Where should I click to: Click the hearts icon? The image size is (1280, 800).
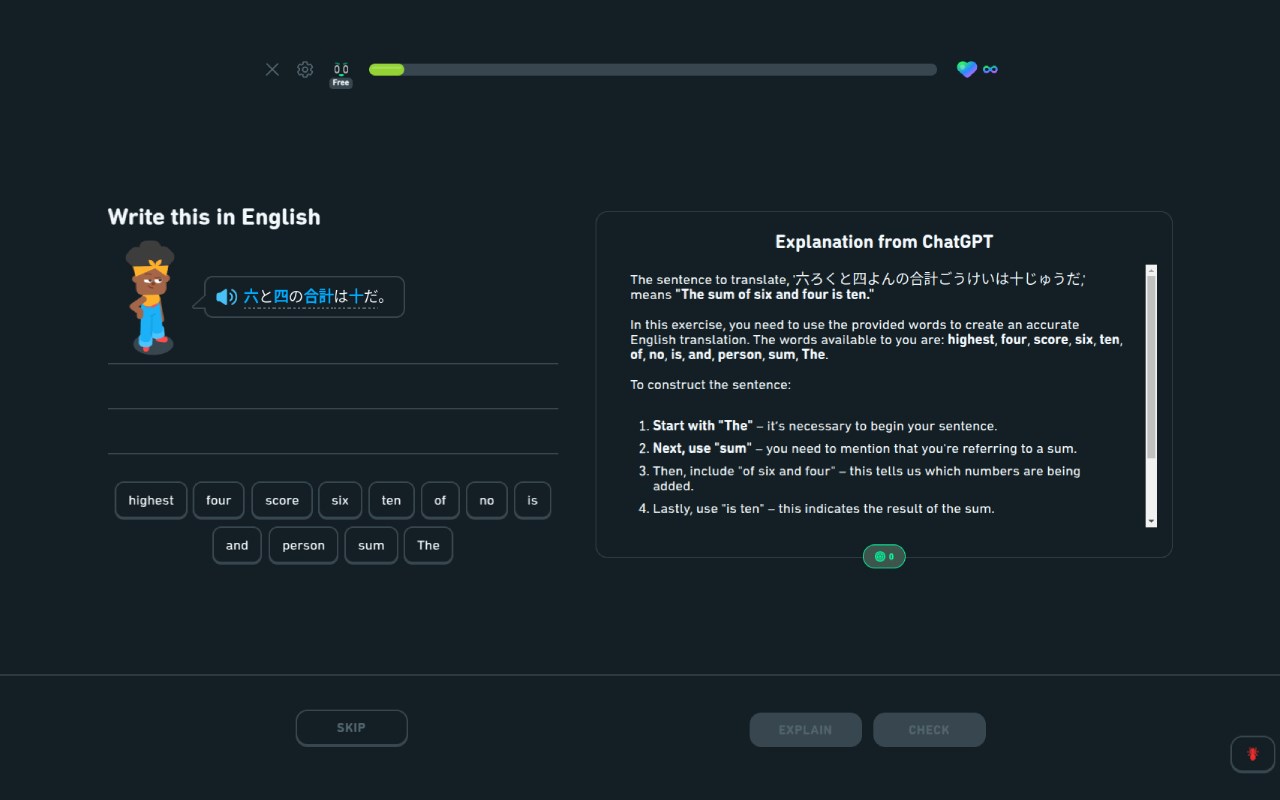coord(966,69)
